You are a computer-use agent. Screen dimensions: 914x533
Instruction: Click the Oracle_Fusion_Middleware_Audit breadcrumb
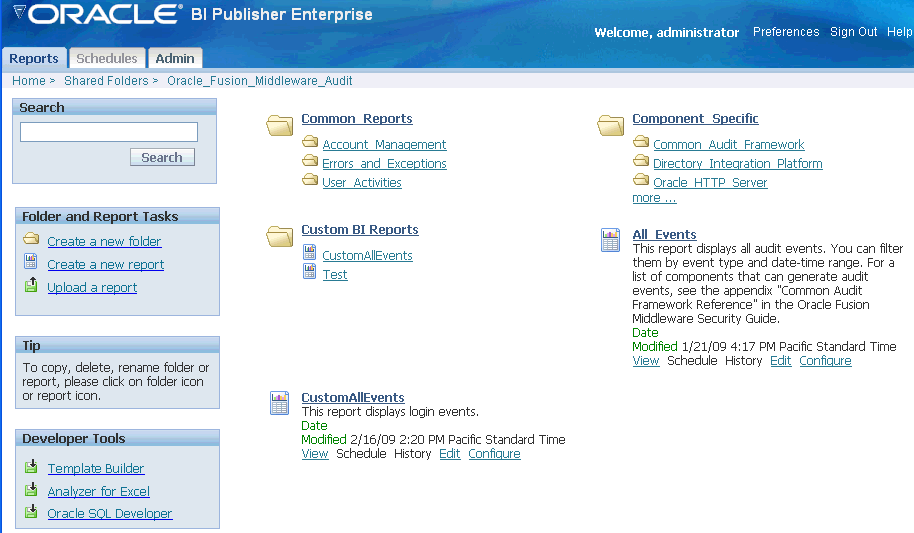[259, 80]
